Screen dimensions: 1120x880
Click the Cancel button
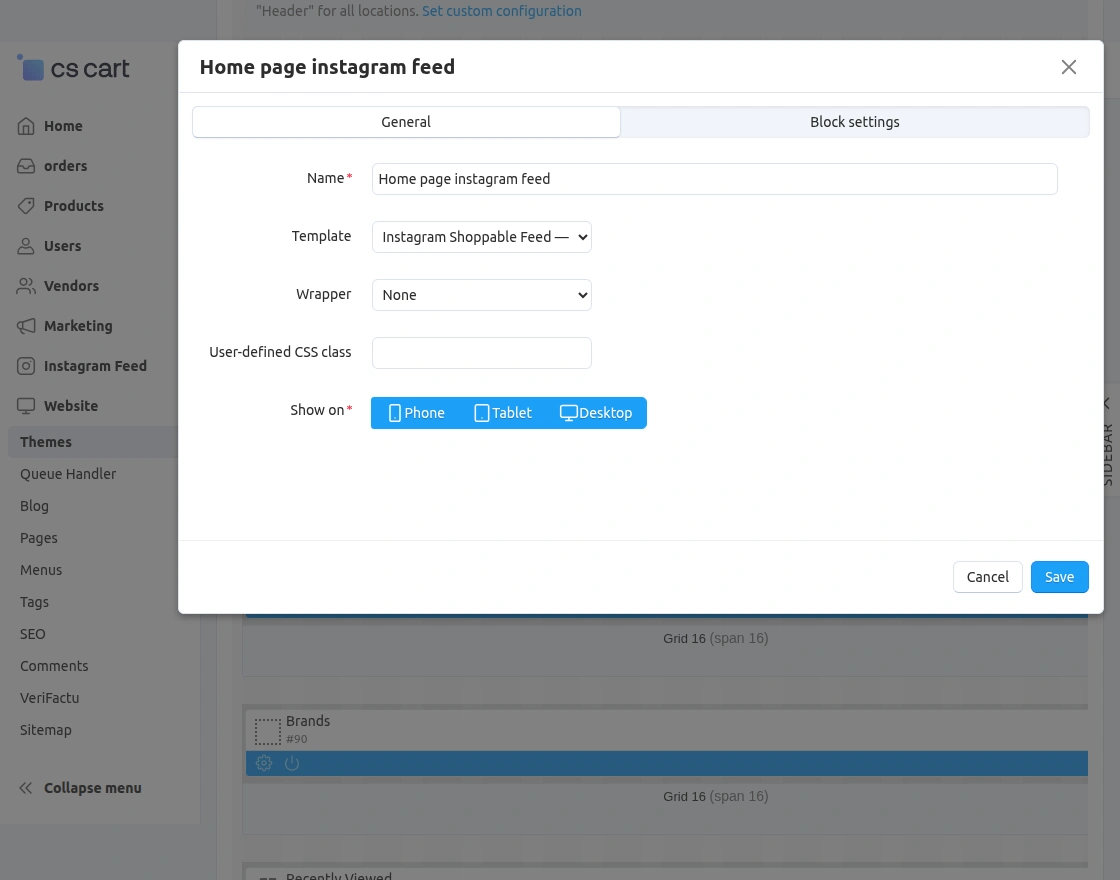pyautogui.click(x=987, y=577)
